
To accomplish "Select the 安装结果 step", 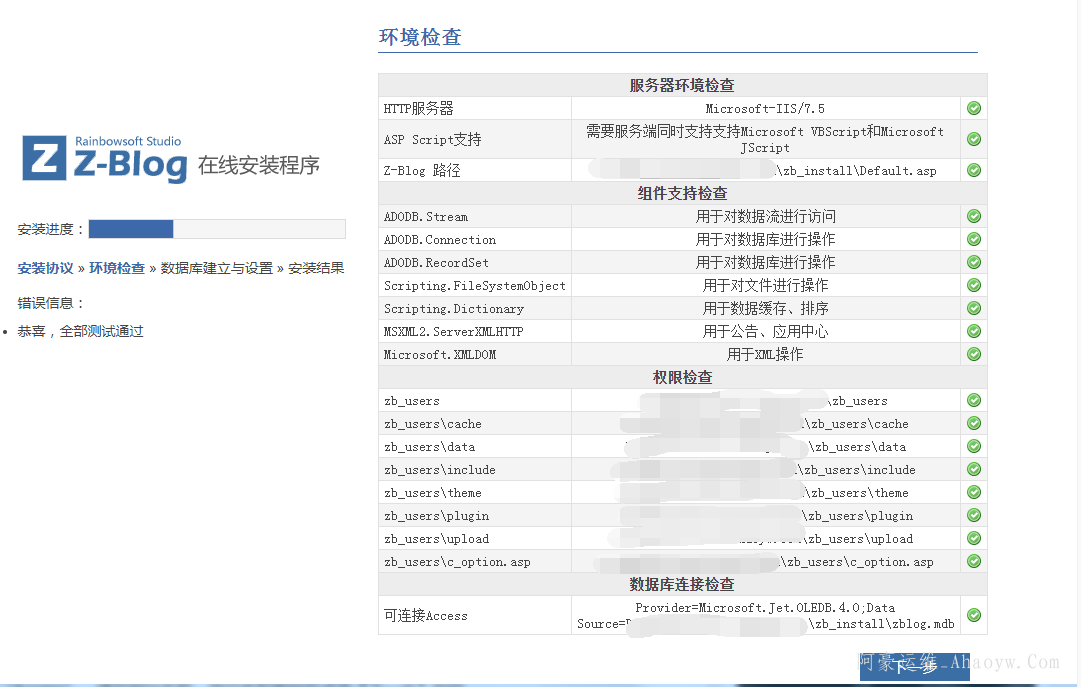I will pos(316,268).
